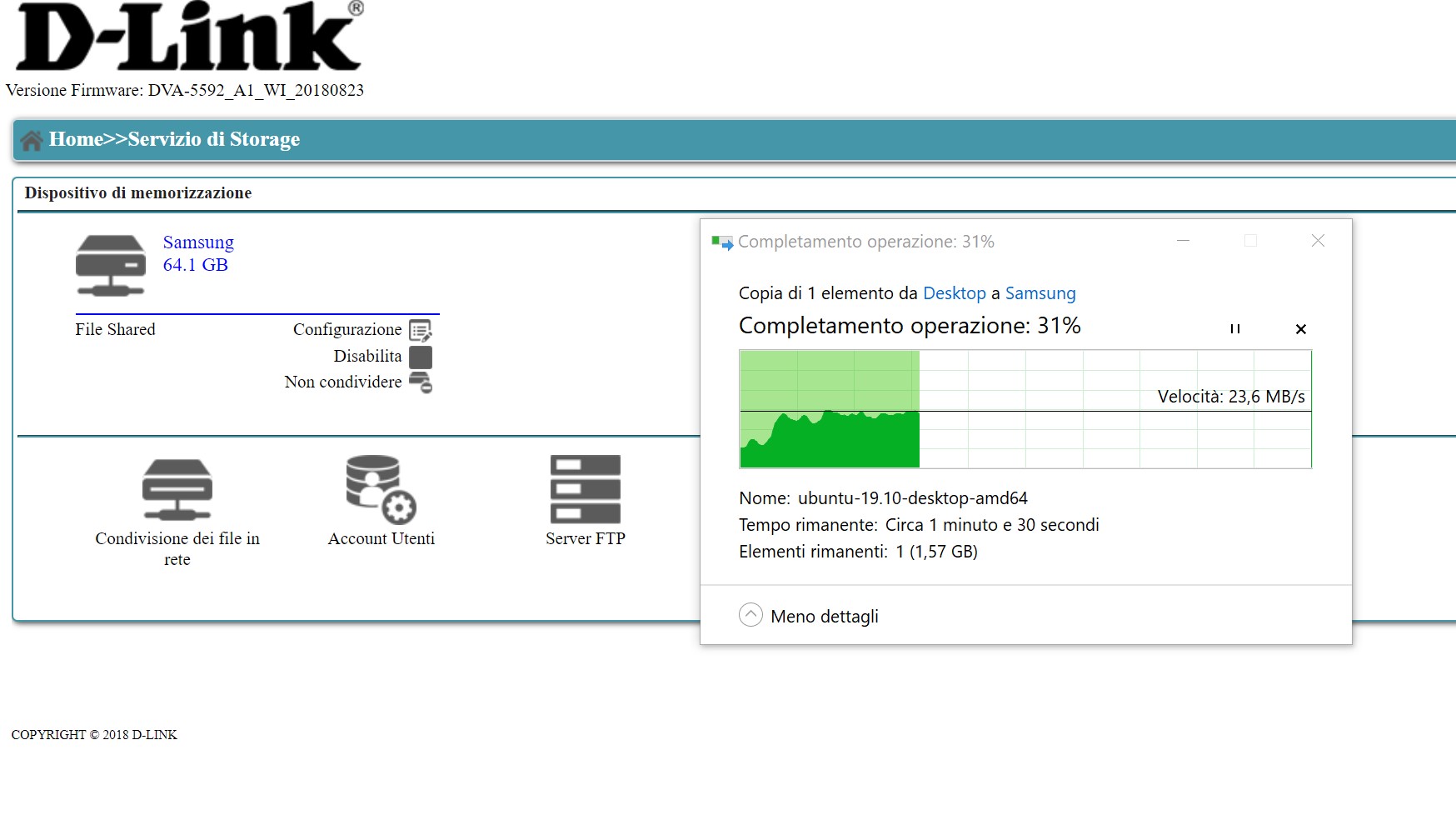
Task: Click the Disabilita square icon
Action: 421,357
